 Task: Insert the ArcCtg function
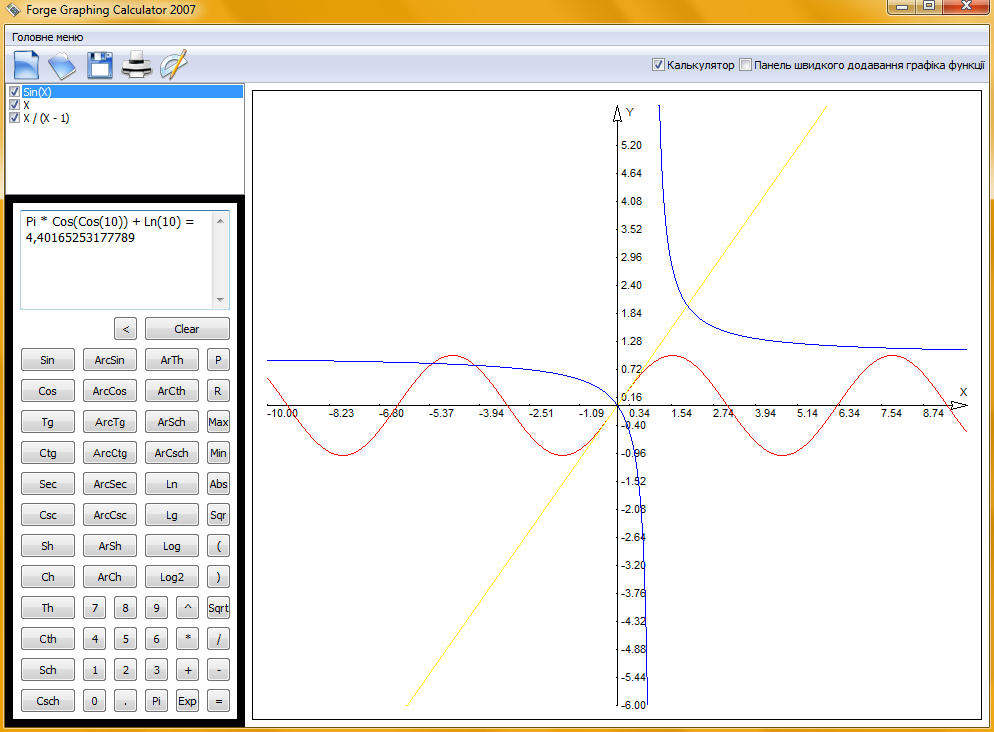pyautogui.click(x=110, y=453)
